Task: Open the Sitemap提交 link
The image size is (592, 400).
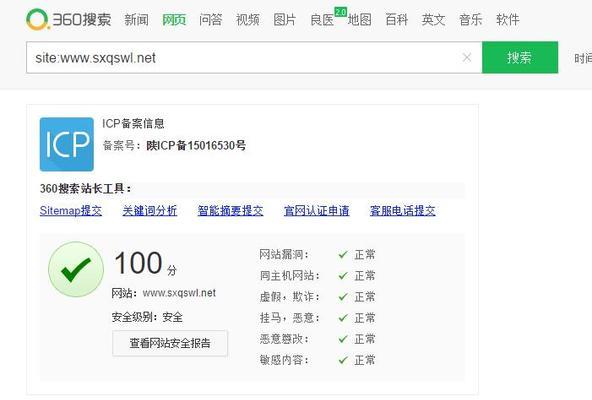Action: [x=71, y=211]
